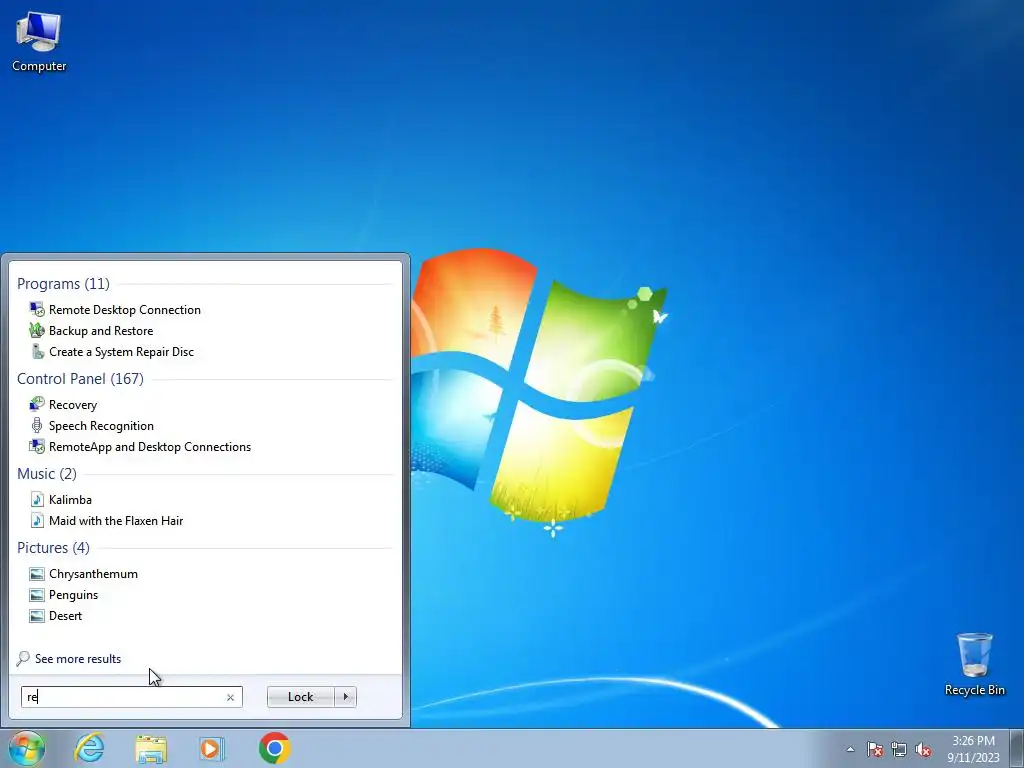Click the Action Center flag tray icon

[x=874, y=749]
